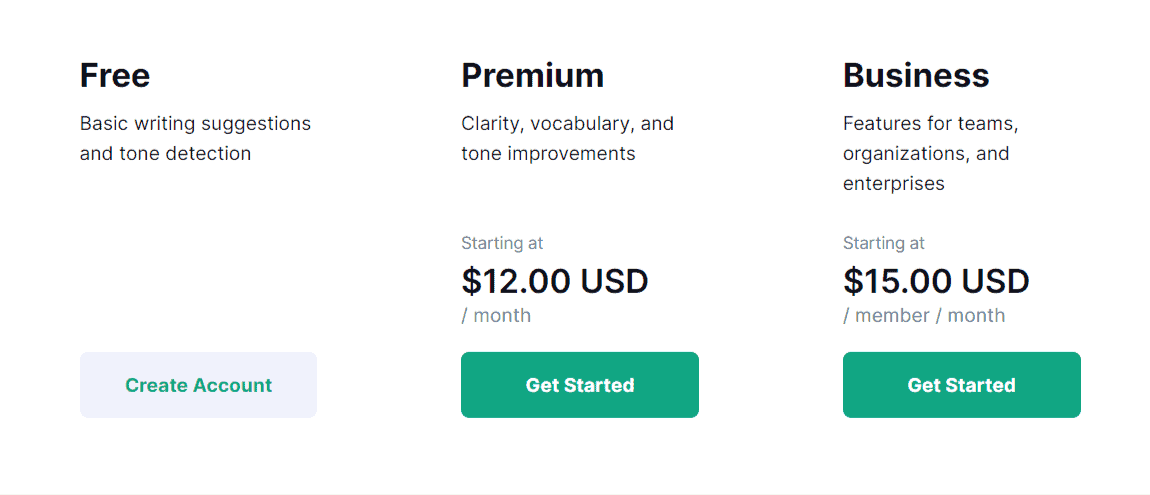
Task: Click "tone improvements" text line
Action: pyautogui.click(x=548, y=154)
